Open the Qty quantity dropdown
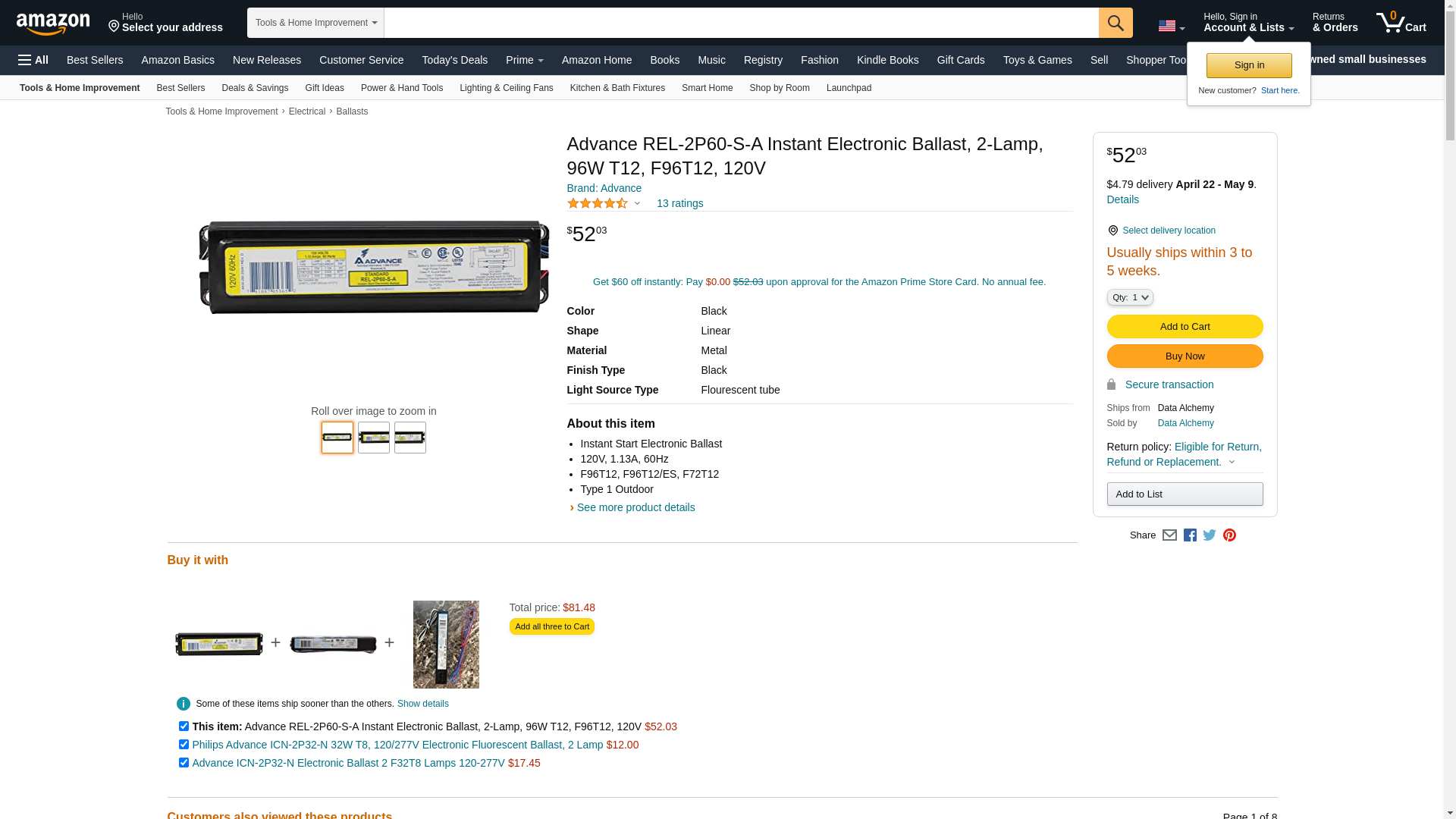1456x819 pixels. click(1129, 297)
